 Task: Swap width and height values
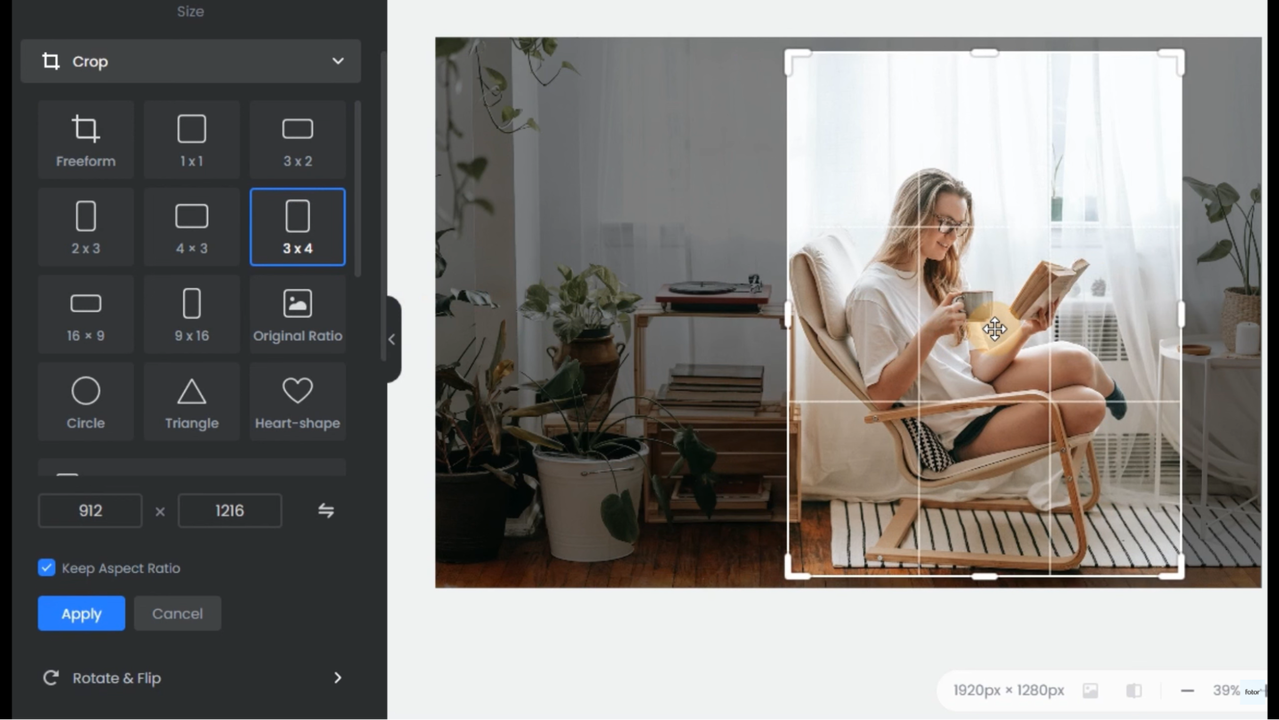click(326, 510)
